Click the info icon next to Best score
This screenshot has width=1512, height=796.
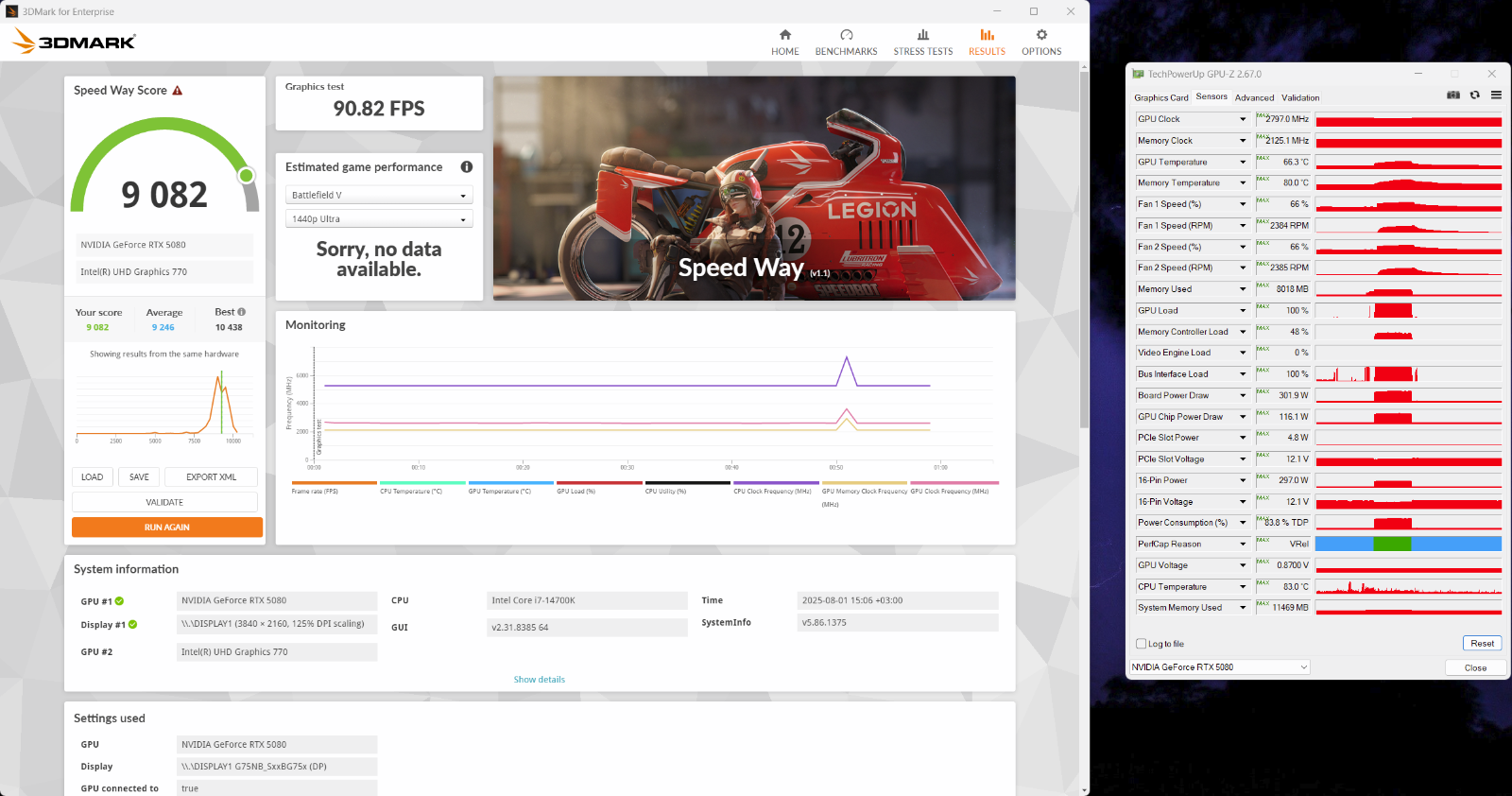242,312
